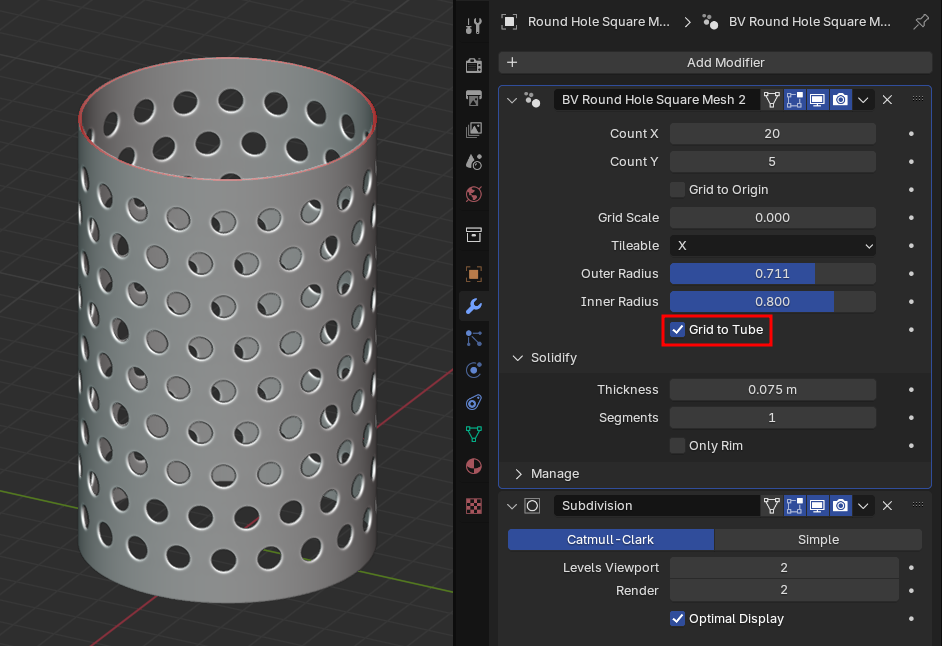The height and width of the screenshot is (646, 942).
Task: Open the Tool properties tab
Action: coord(474,26)
